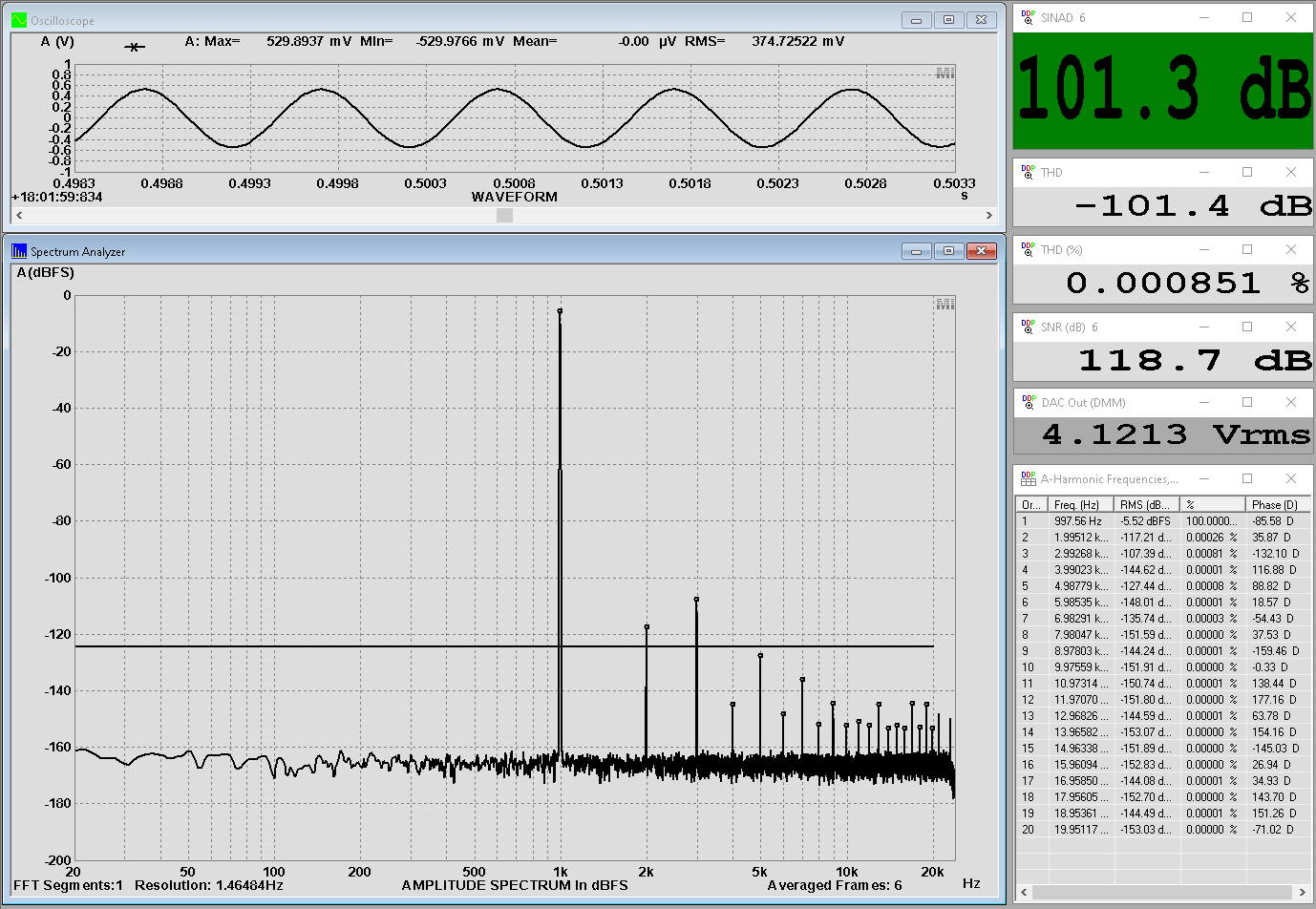
Task: Click the A-Harmonic Frequencies table icon
Action: [1028, 478]
